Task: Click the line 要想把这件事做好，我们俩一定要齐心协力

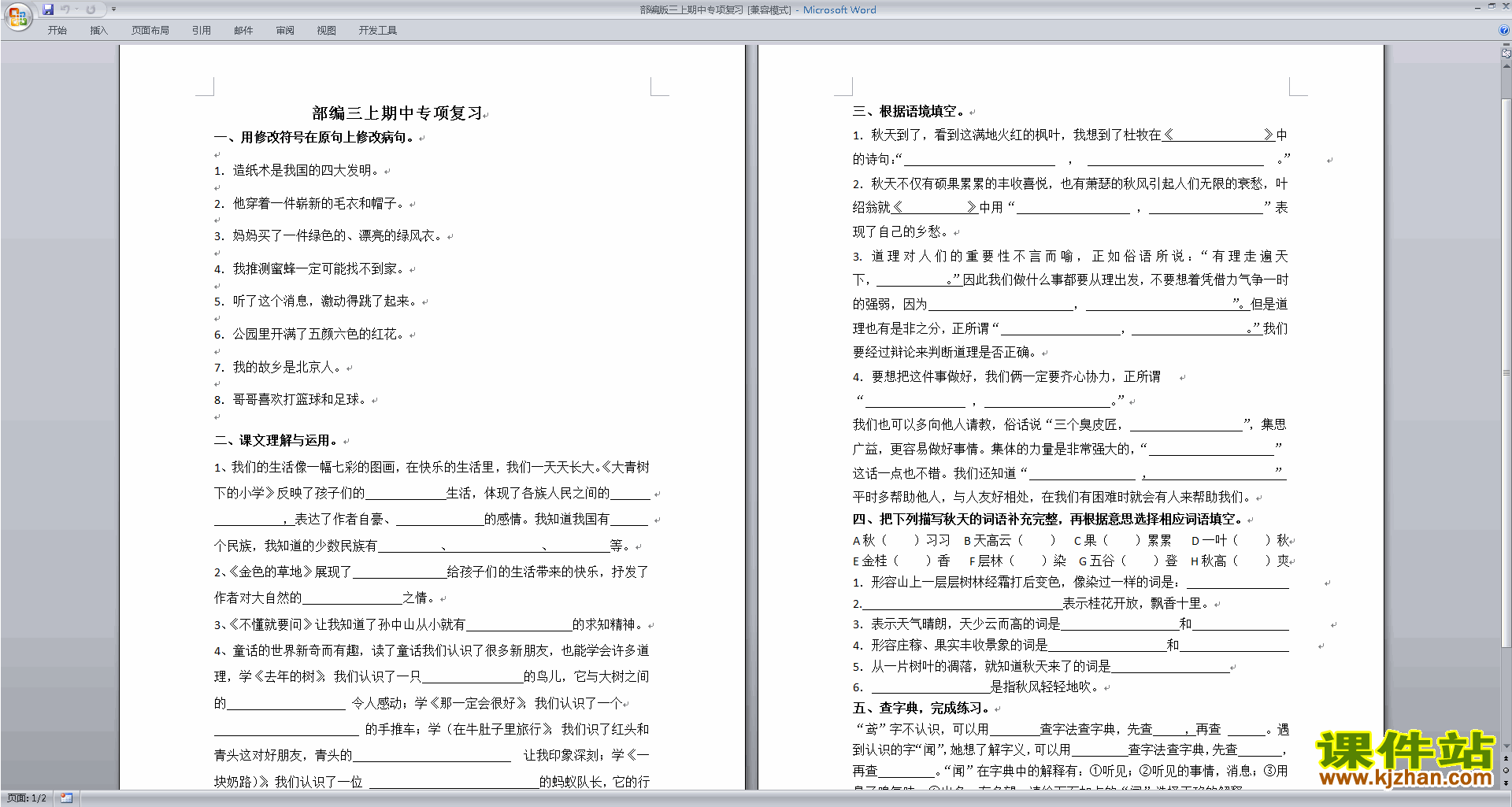Action: click(x=1006, y=376)
